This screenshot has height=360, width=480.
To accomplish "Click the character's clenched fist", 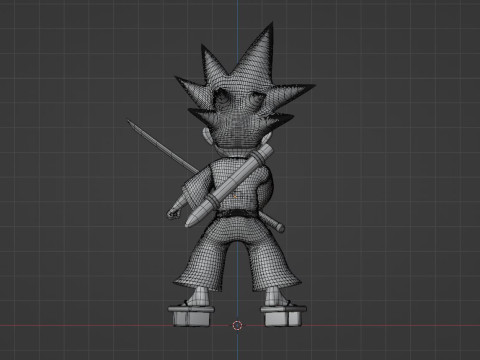I will coord(172,213).
